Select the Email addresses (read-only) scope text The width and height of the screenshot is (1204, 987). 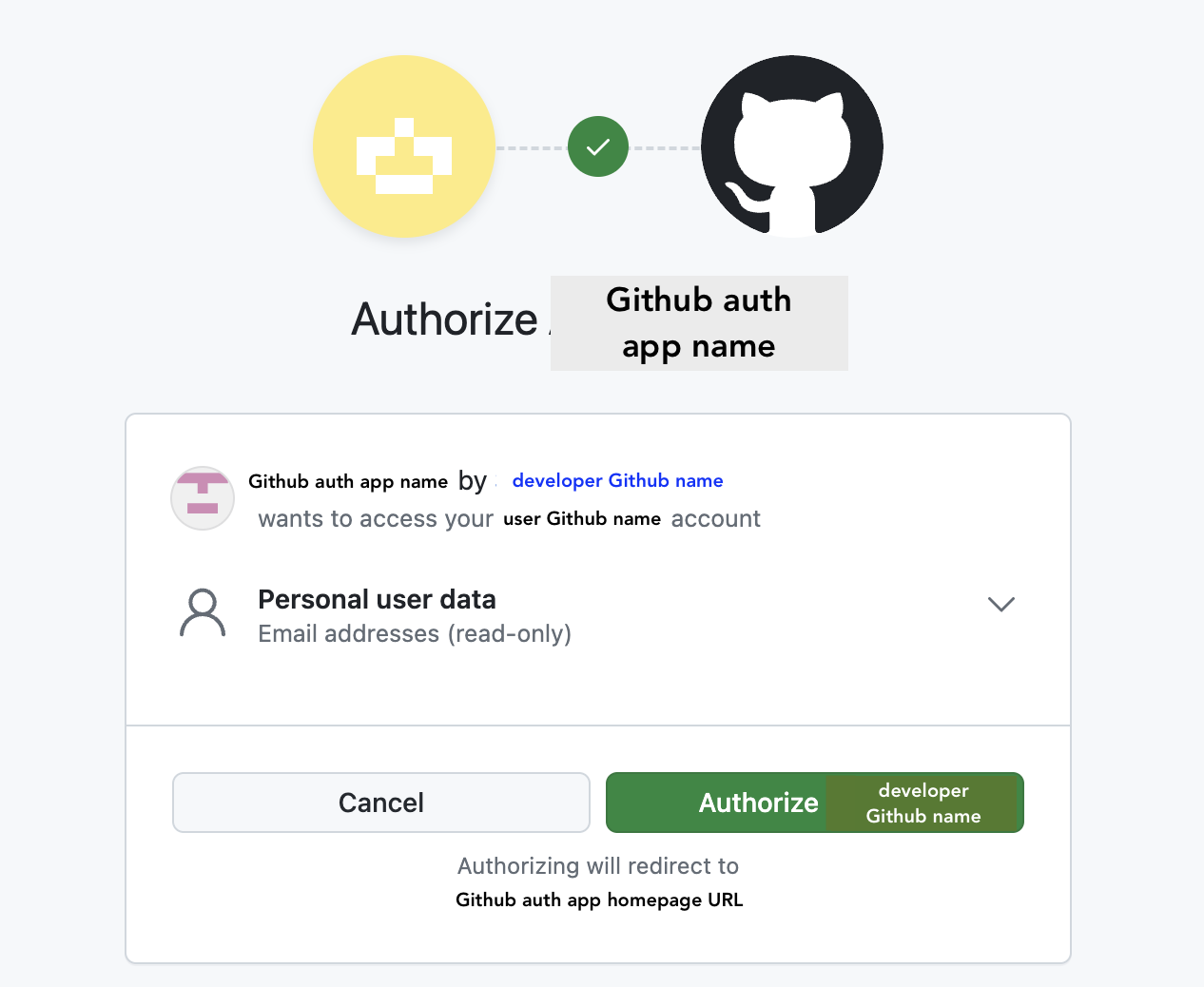[x=414, y=633]
